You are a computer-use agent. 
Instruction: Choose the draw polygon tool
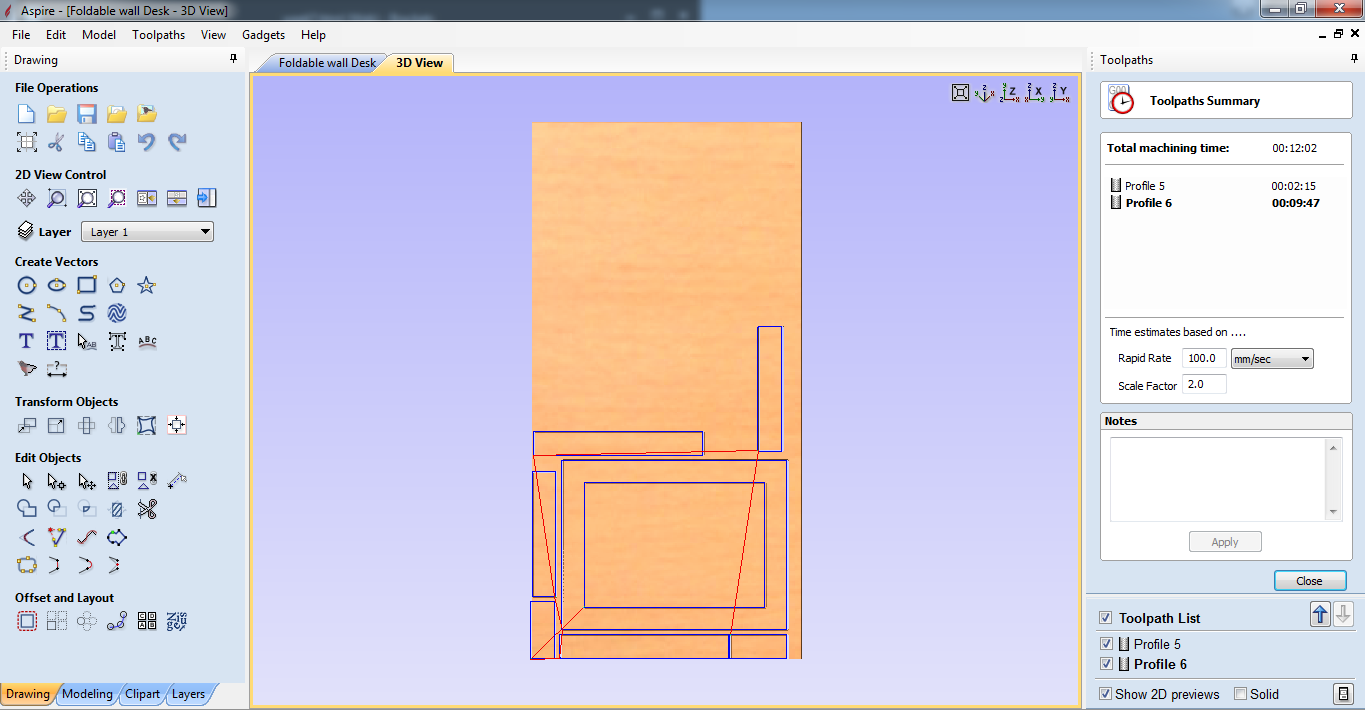click(117, 285)
